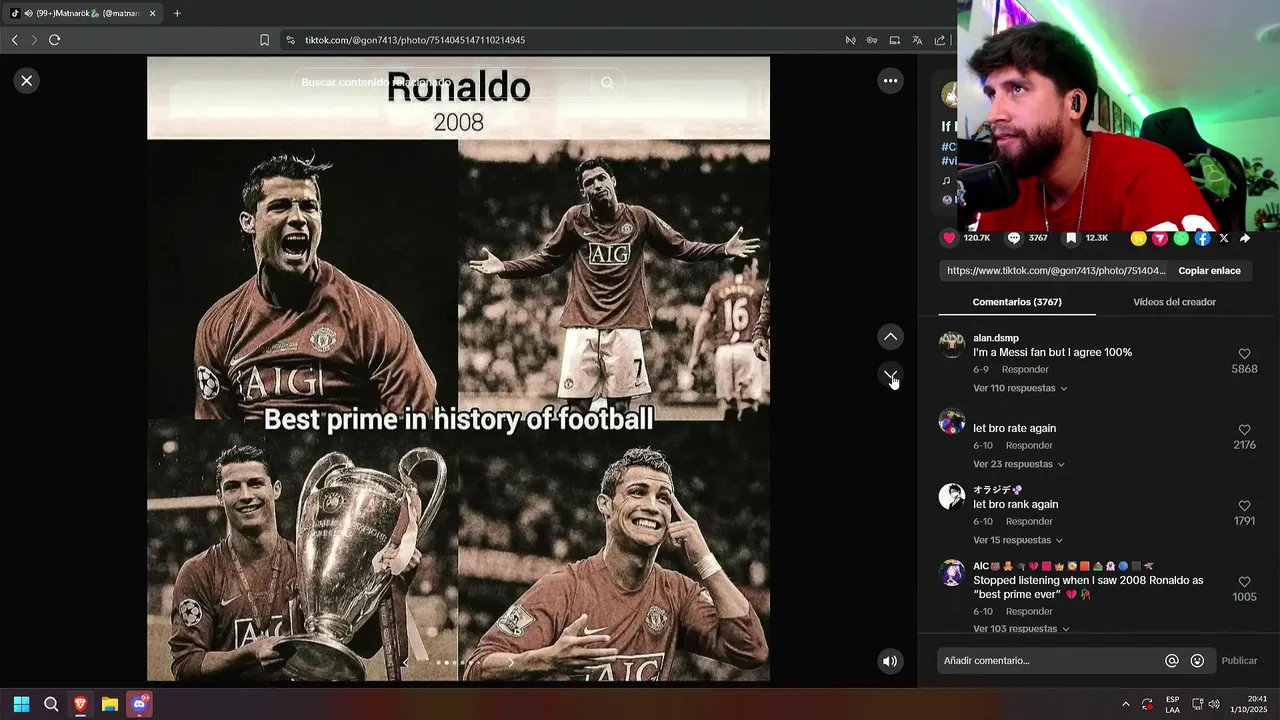This screenshot has height=720, width=1280.
Task: Focus the Añadir comentario field
Action: pyautogui.click(x=1050, y=661)
